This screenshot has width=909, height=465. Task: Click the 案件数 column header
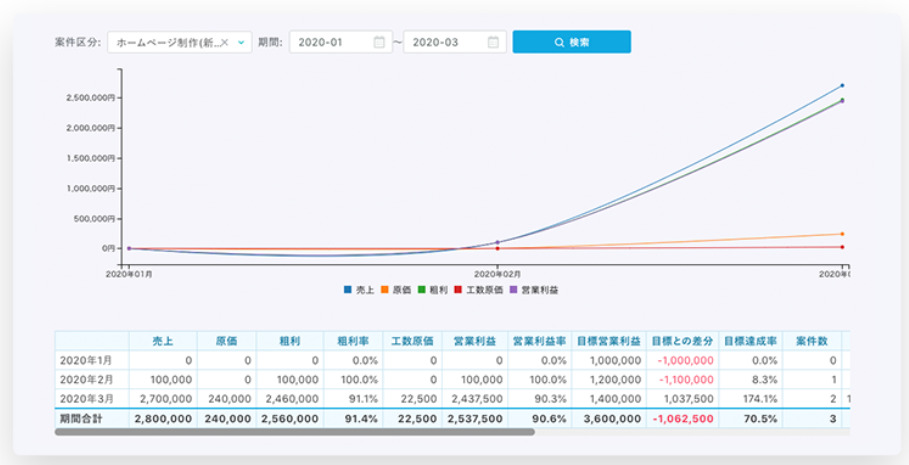point(813,341)
